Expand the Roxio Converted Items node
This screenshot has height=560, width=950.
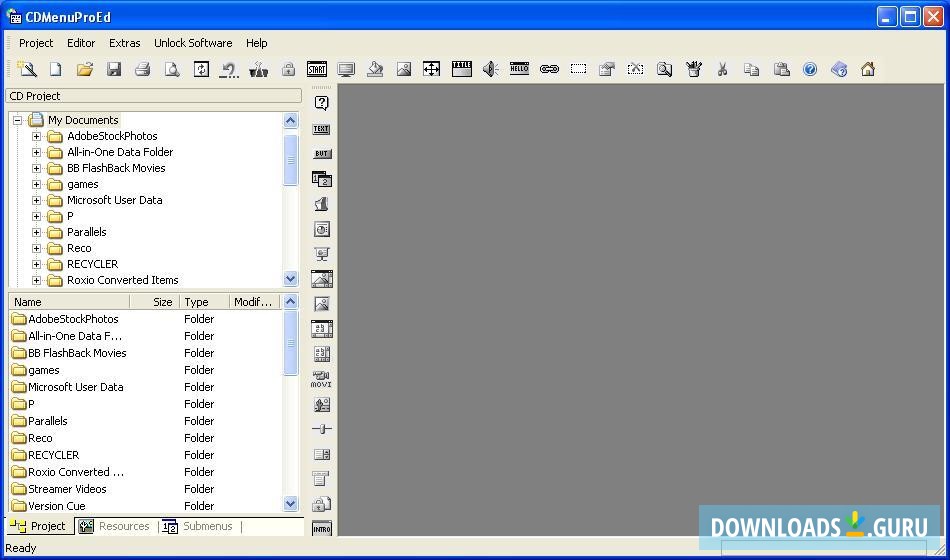click(x=36, y=281)
